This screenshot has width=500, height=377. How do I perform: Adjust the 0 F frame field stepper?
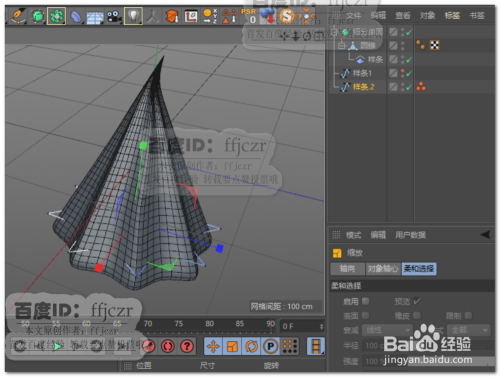click(x=321, y=326)
